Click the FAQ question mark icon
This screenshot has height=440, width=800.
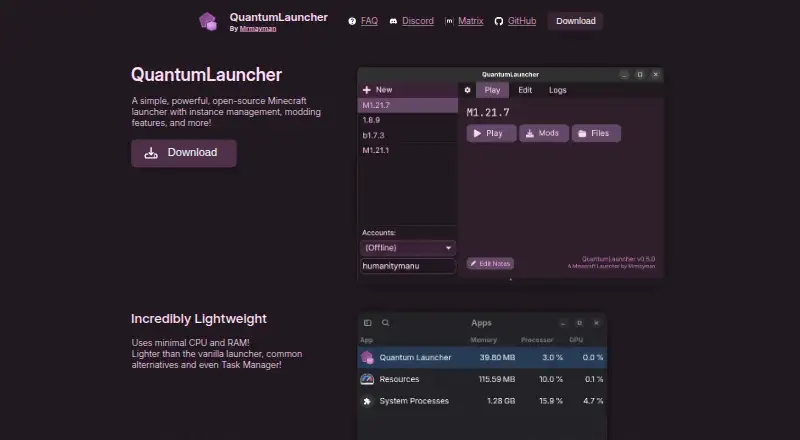point(352,21)
